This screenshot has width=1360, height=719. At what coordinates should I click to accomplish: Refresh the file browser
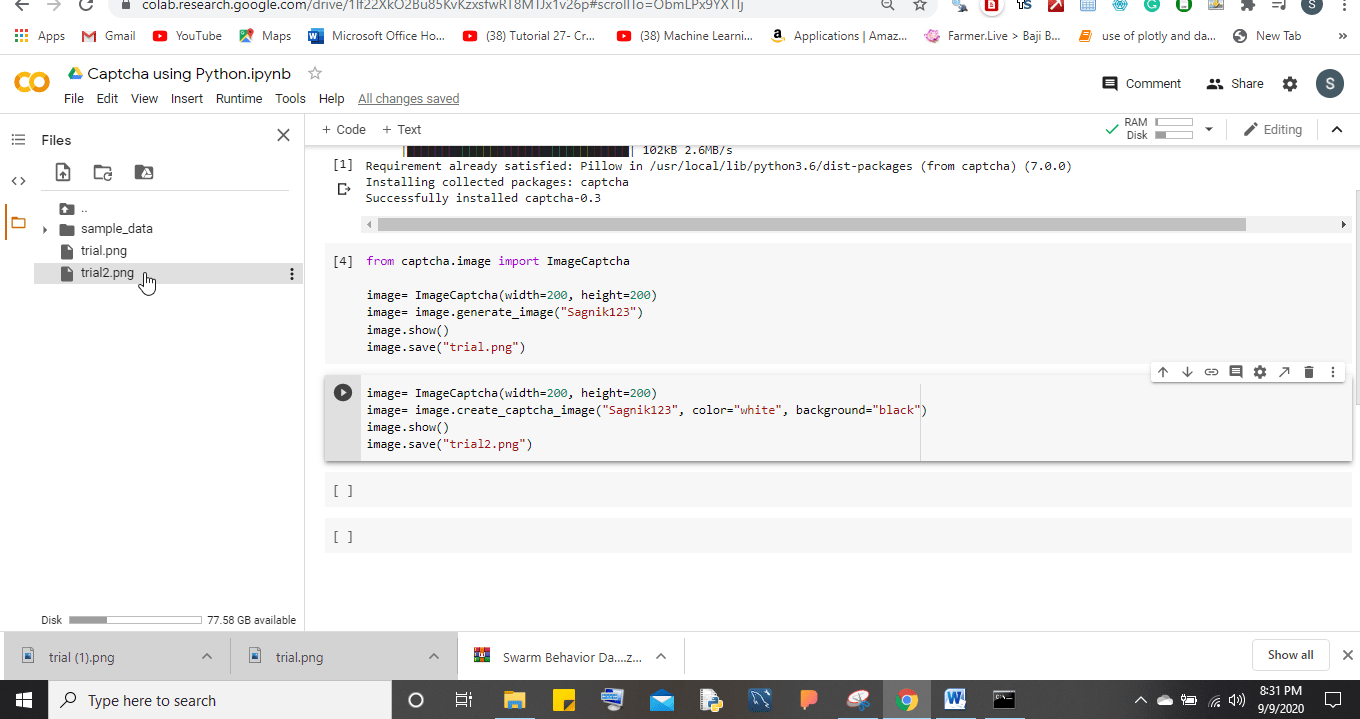[x=102, y=172]
